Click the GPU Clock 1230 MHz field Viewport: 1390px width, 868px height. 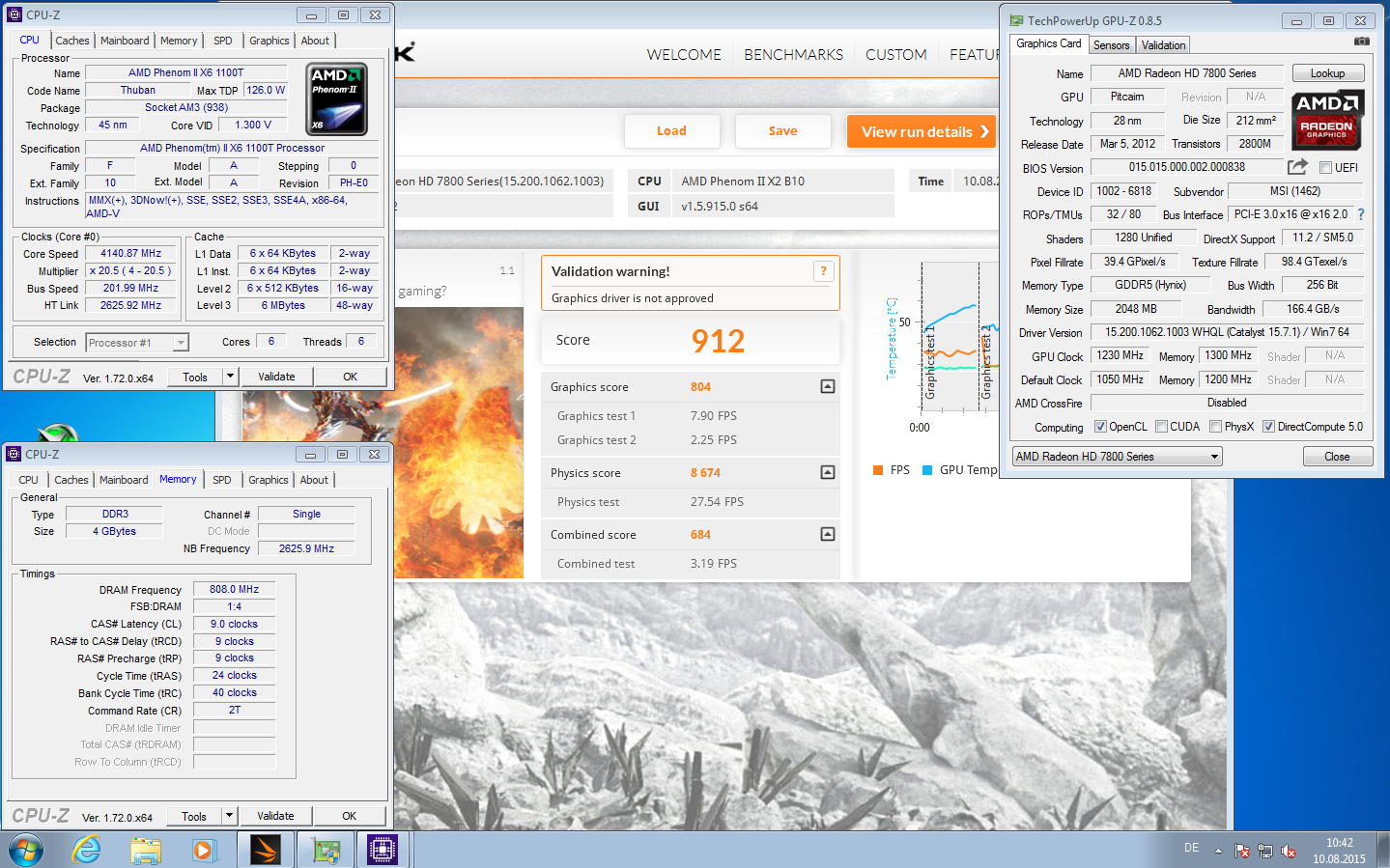pyautogui.click(x=1121, y=355)
